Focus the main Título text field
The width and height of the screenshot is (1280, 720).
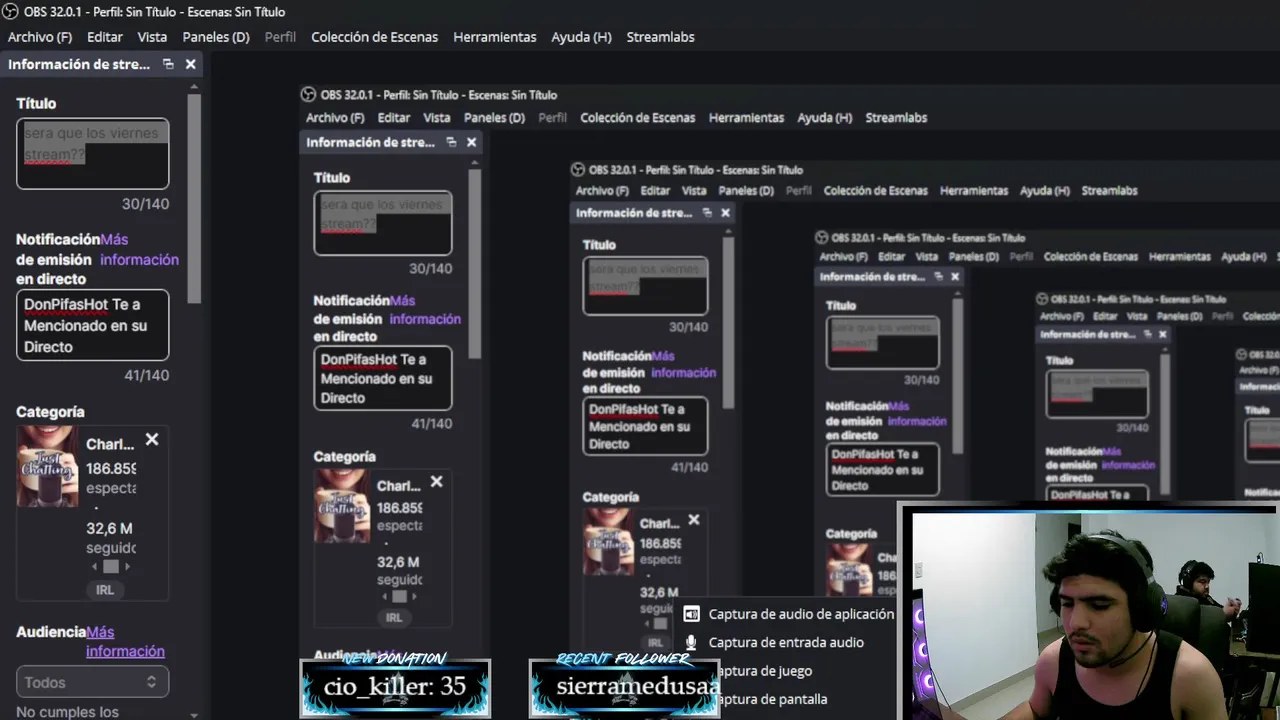click(x=92, y=154)
